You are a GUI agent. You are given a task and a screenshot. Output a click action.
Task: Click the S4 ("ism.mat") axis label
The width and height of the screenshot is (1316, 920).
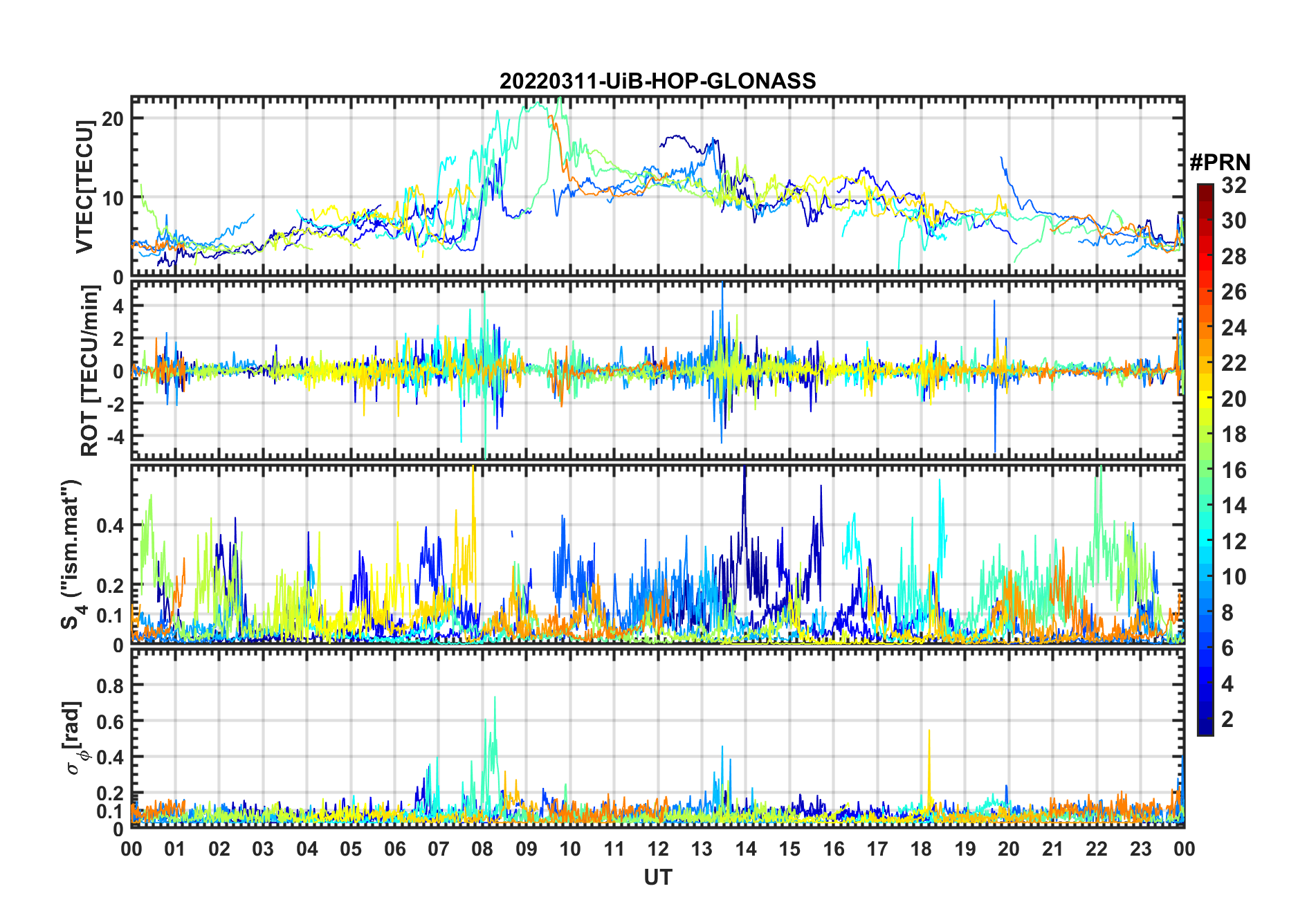tap(71, 554)
